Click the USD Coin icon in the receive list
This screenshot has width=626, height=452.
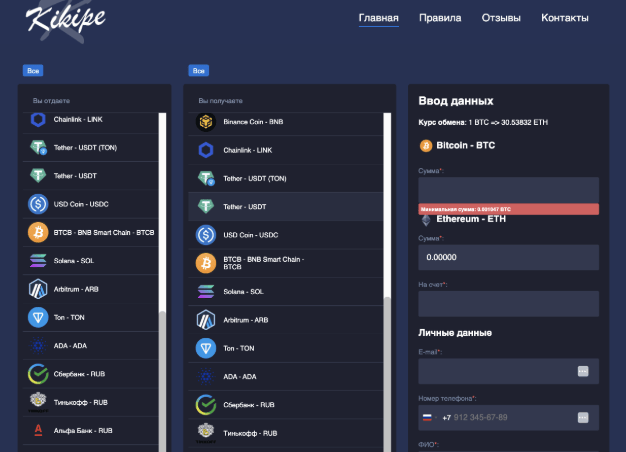206,235
